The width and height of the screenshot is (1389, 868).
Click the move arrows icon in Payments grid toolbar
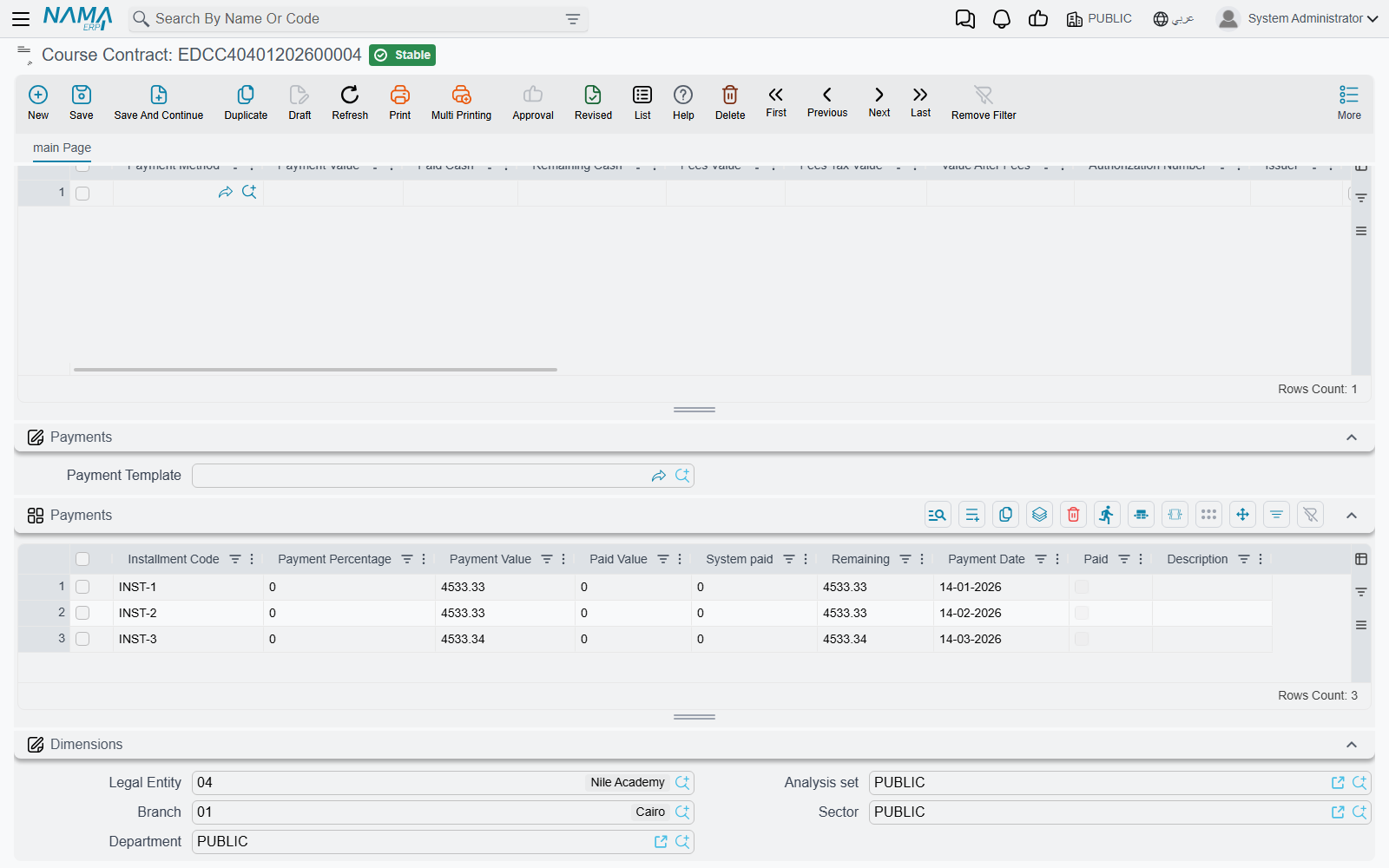click(1242, 515)
